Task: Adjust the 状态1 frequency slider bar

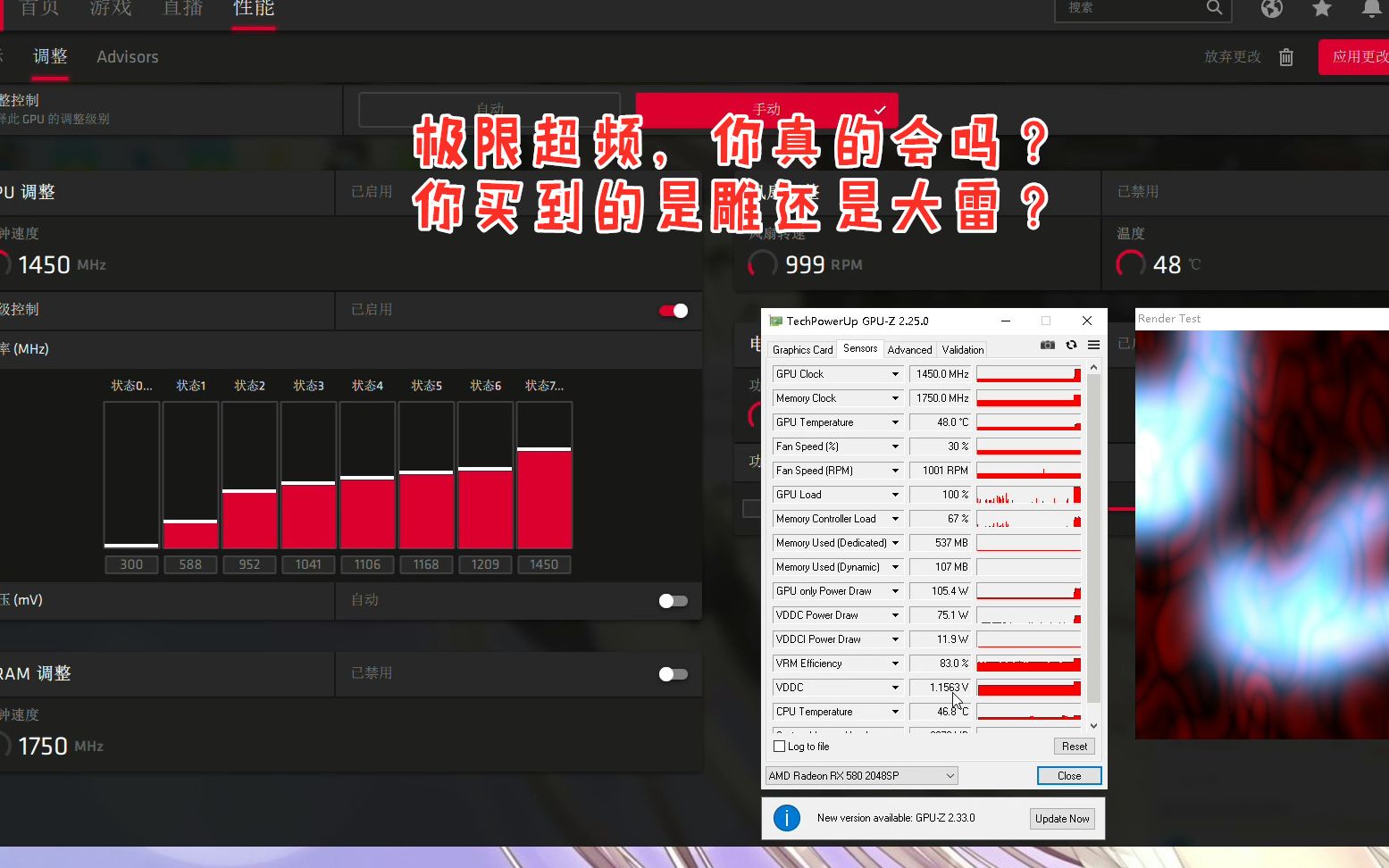Action: (x=190, y=475)
